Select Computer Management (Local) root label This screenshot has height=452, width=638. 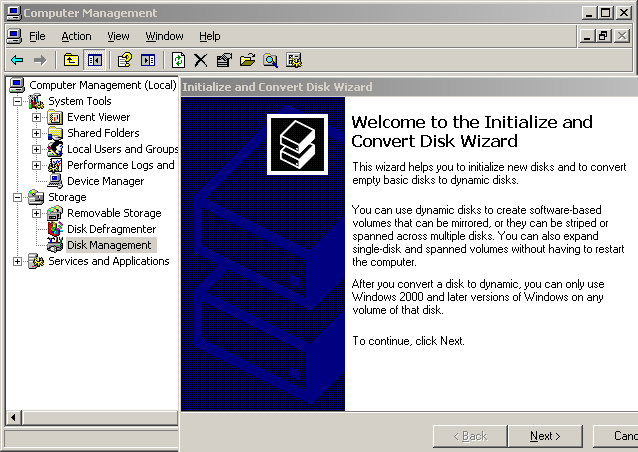tap(103, 85)
